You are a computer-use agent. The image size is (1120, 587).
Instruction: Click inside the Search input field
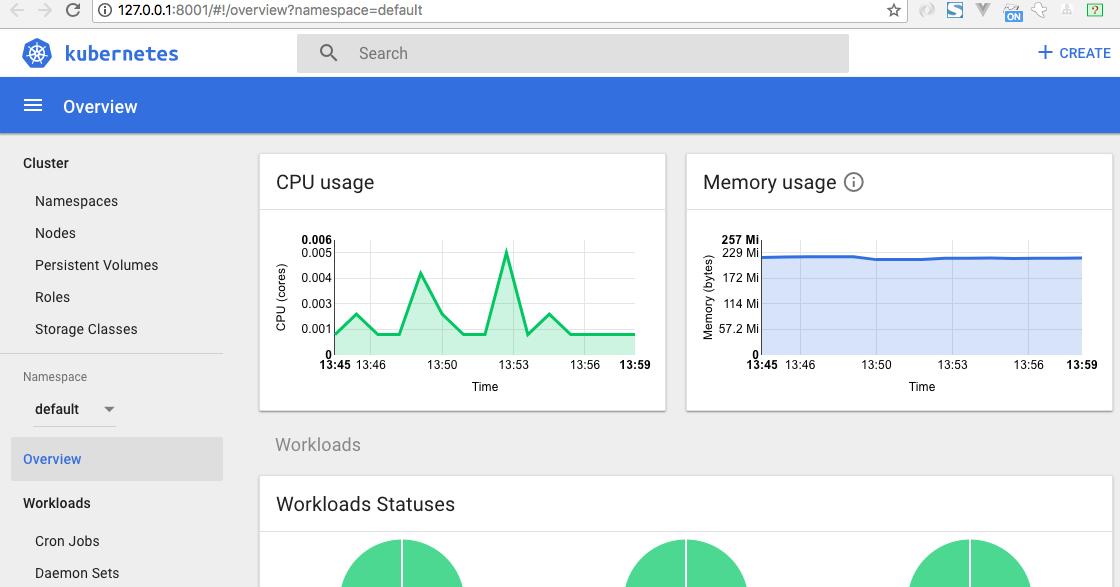[x=570, y=52]
